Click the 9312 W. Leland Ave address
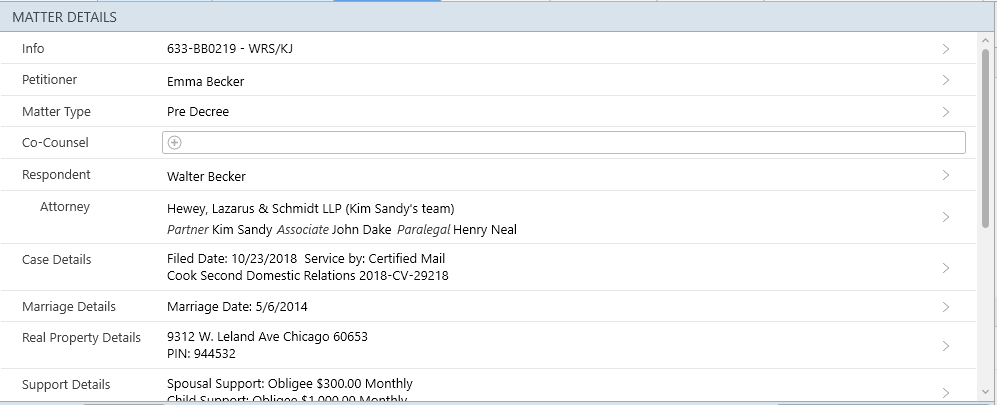The width and height of the screenshot is (997, 405). coord(267,337)
